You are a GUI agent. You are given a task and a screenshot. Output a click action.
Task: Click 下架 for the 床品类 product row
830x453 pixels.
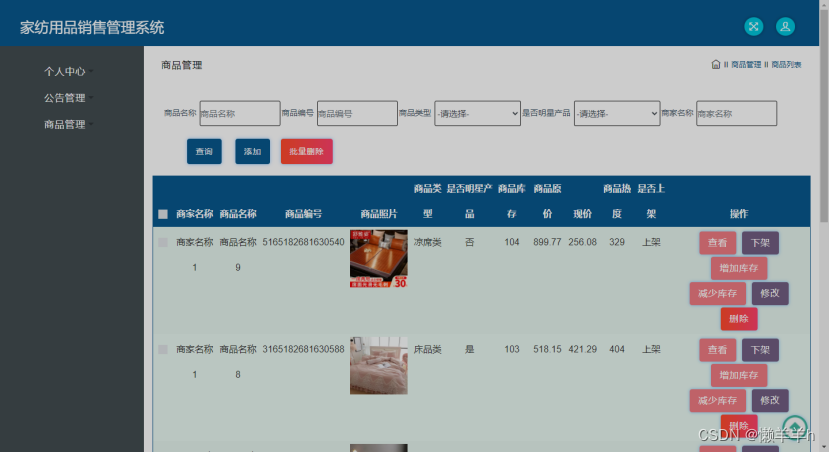760,350
